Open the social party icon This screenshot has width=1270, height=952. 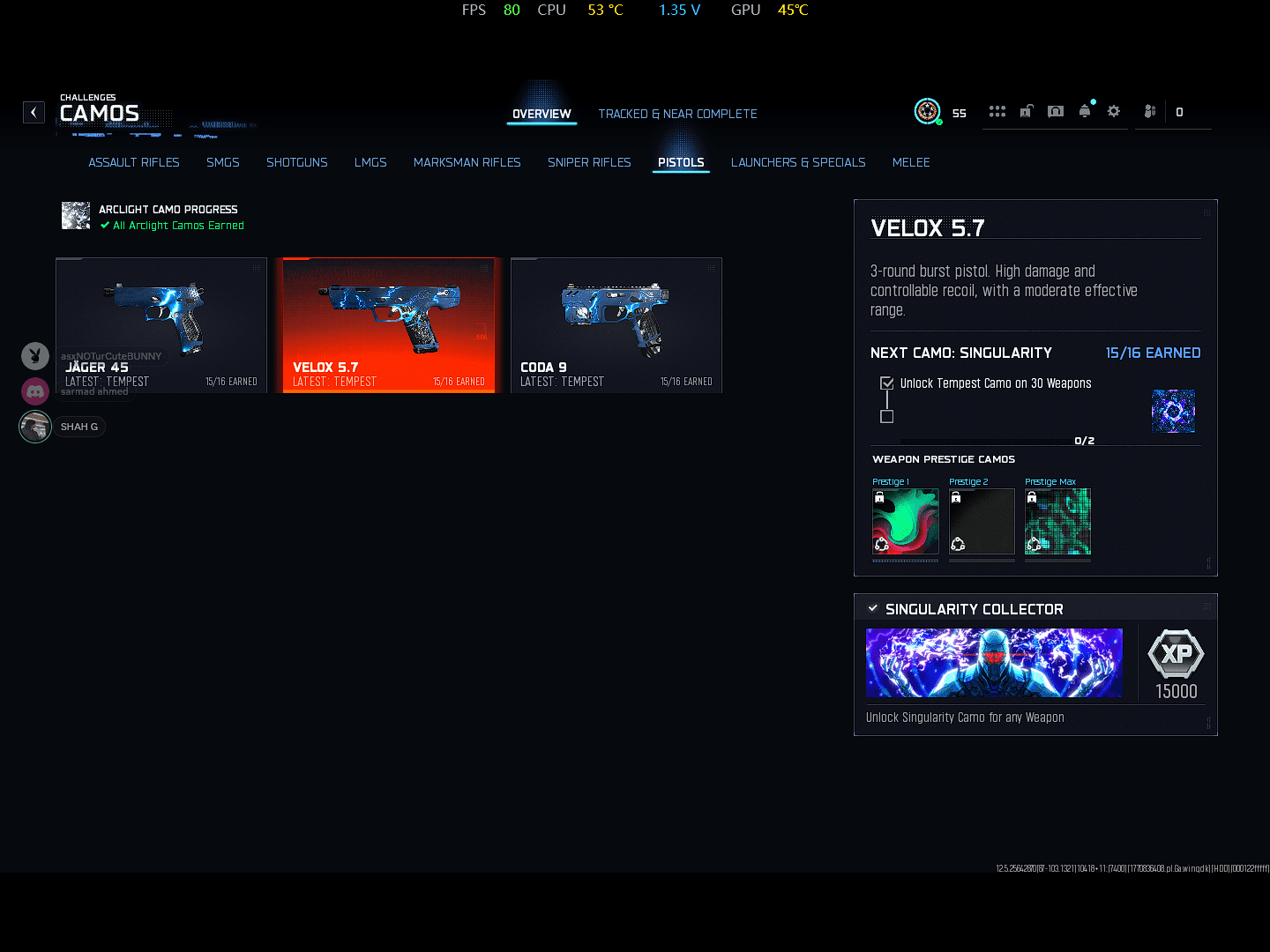pos(1149,112)
